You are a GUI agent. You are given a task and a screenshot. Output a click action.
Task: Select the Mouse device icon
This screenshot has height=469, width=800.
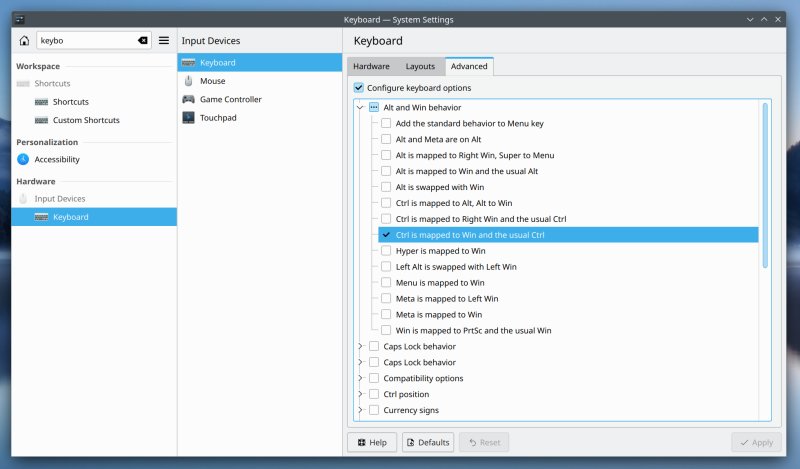pyautogui.click(x=188, y=81)
